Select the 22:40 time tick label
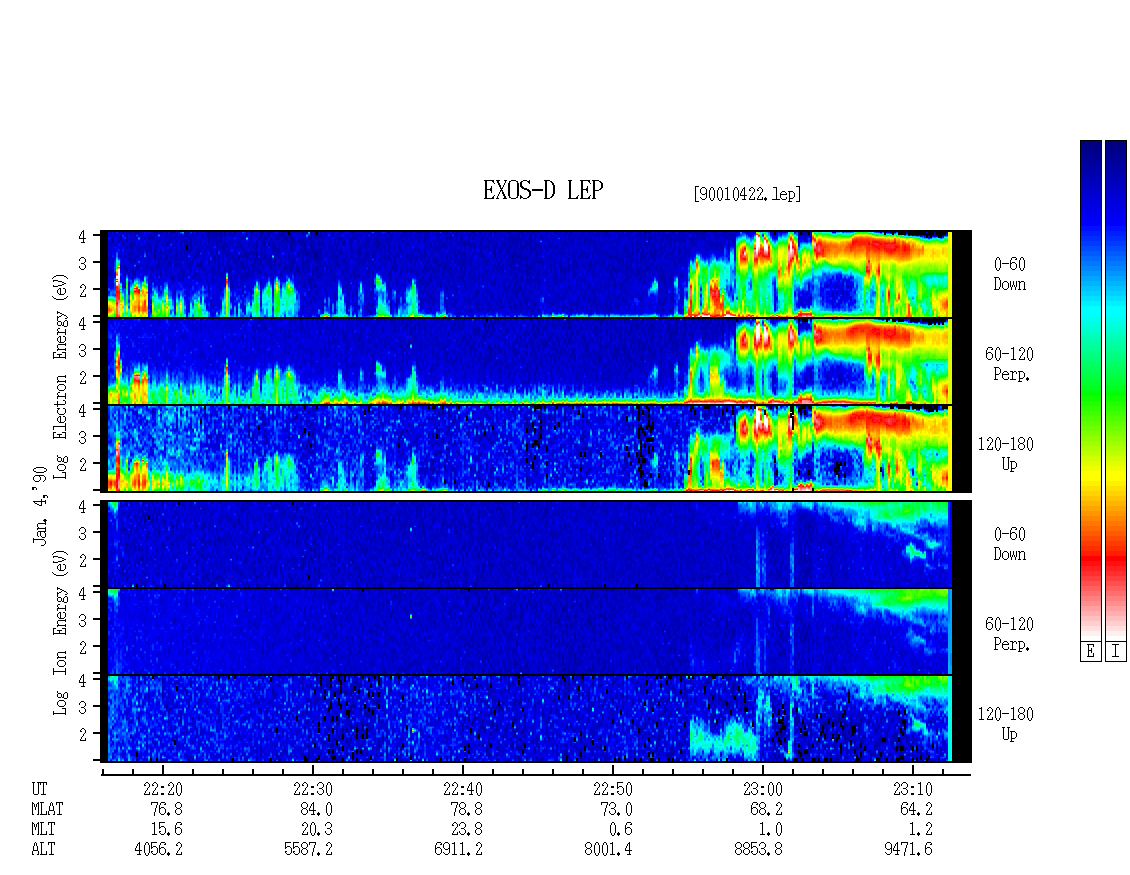 (x=463, y=789)
